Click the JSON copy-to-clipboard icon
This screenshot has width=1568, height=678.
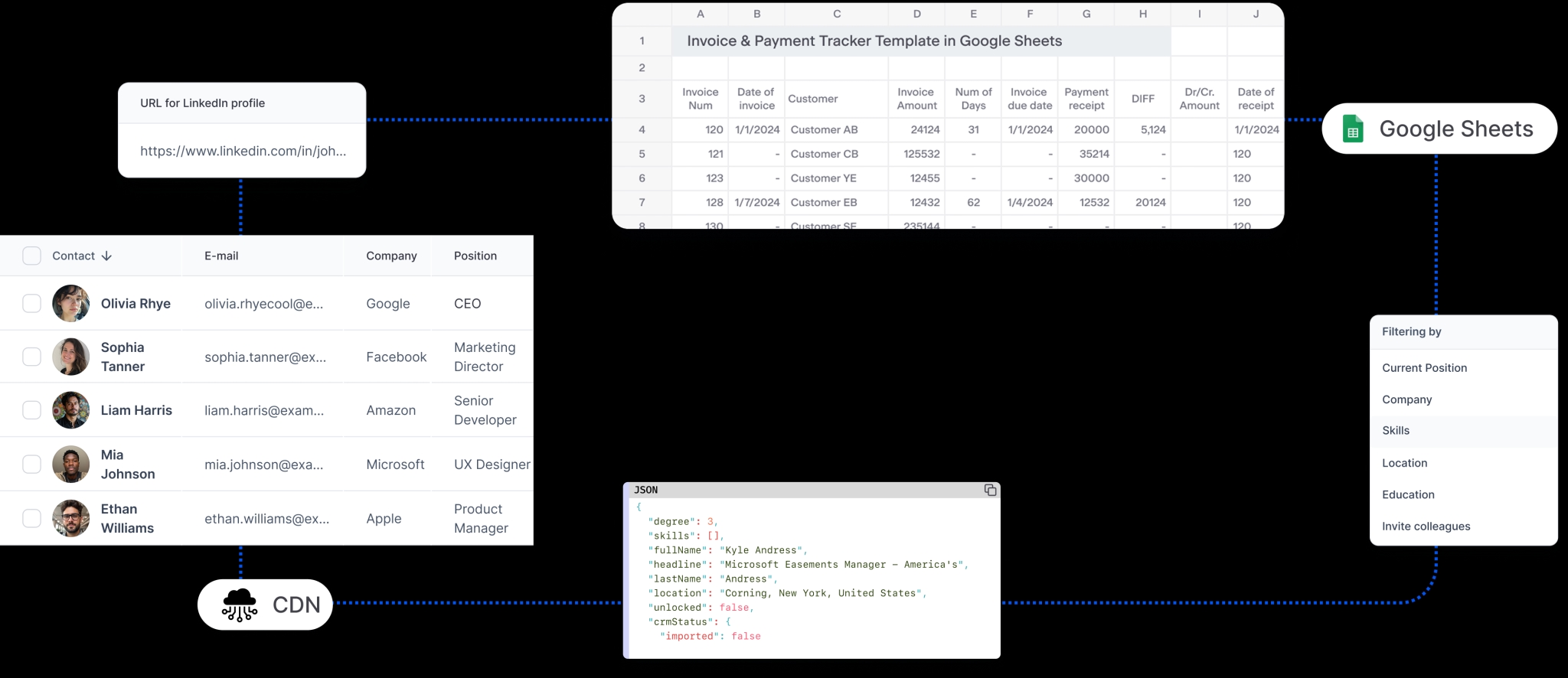[990, 490]
